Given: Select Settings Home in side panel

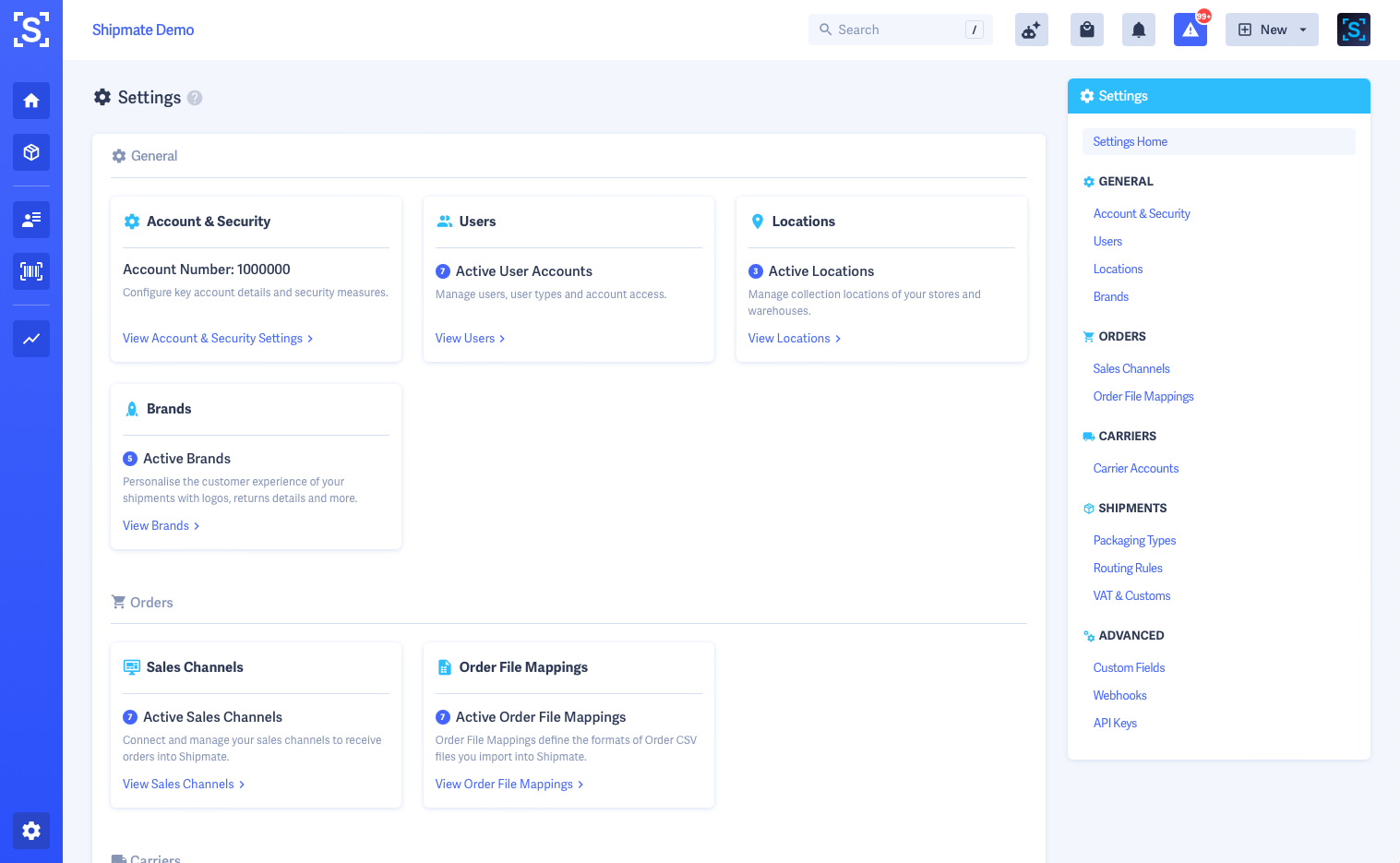Looking at the screenshot, I should click(1219, 141).
